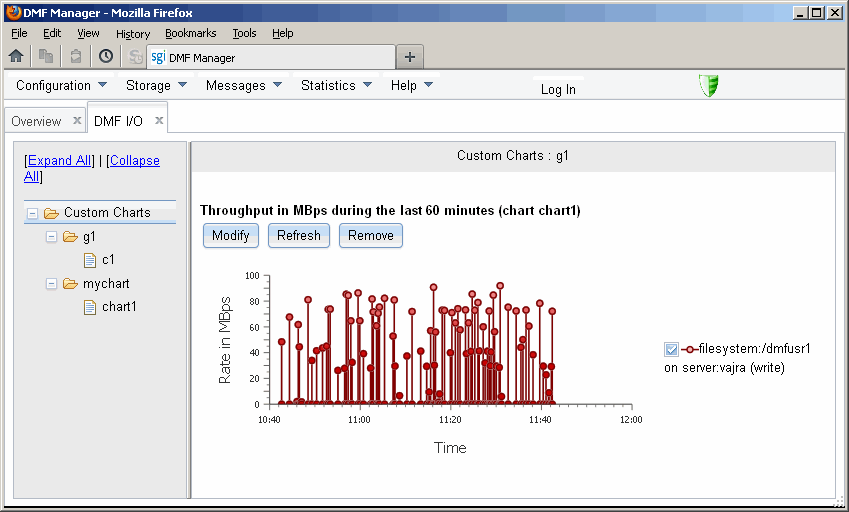Collapse the mychart folder node
Viewport: 849px width, 512px height.
pyautogui.click(x=52, y=284)
